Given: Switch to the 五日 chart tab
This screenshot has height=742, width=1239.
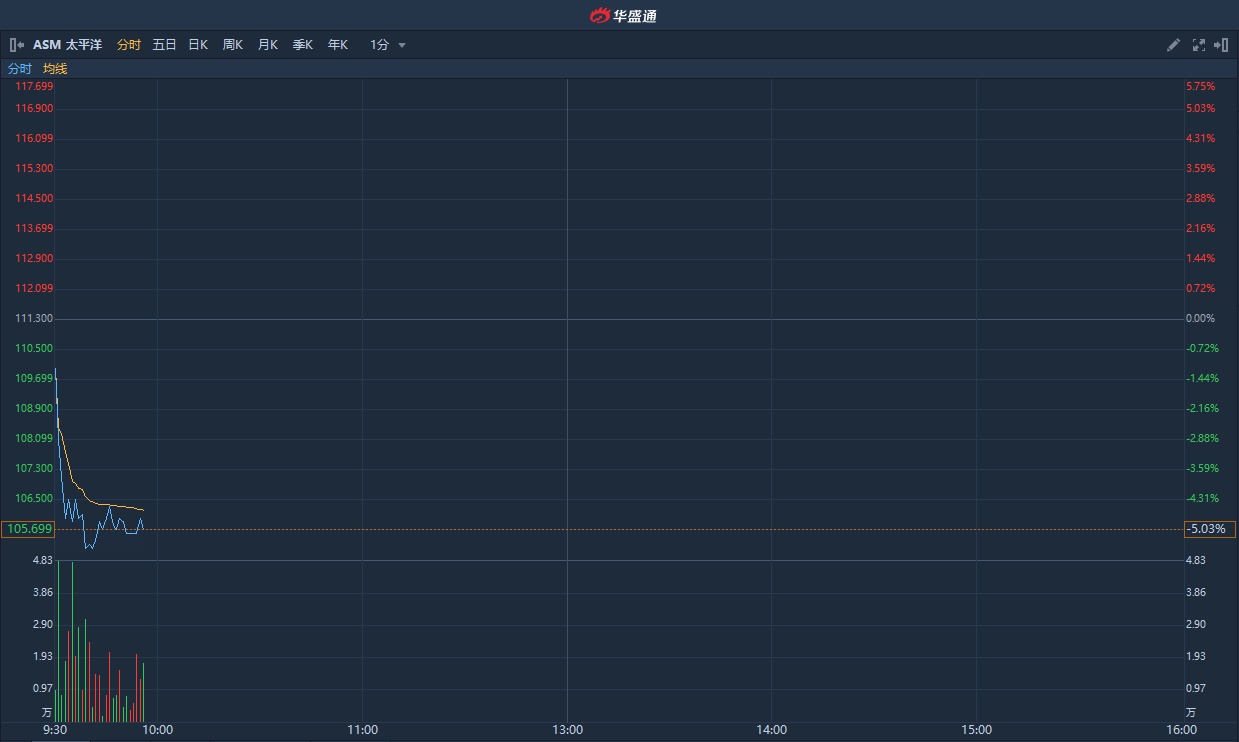Looking at the screenshot, I should click(x=164, y=45).
